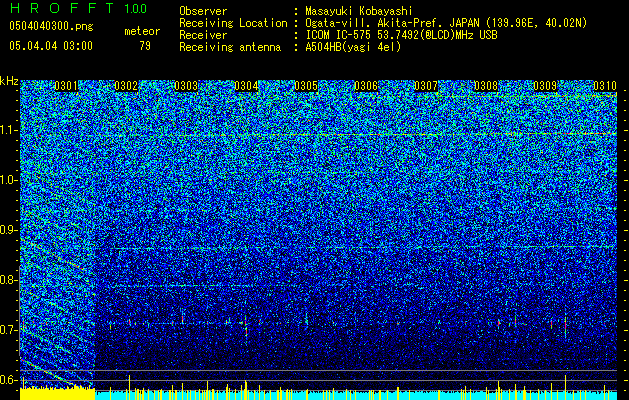The height and width of the screenshot is (400, 629).
Task: Click the 0303 time marker
Action: coord(186,86)
